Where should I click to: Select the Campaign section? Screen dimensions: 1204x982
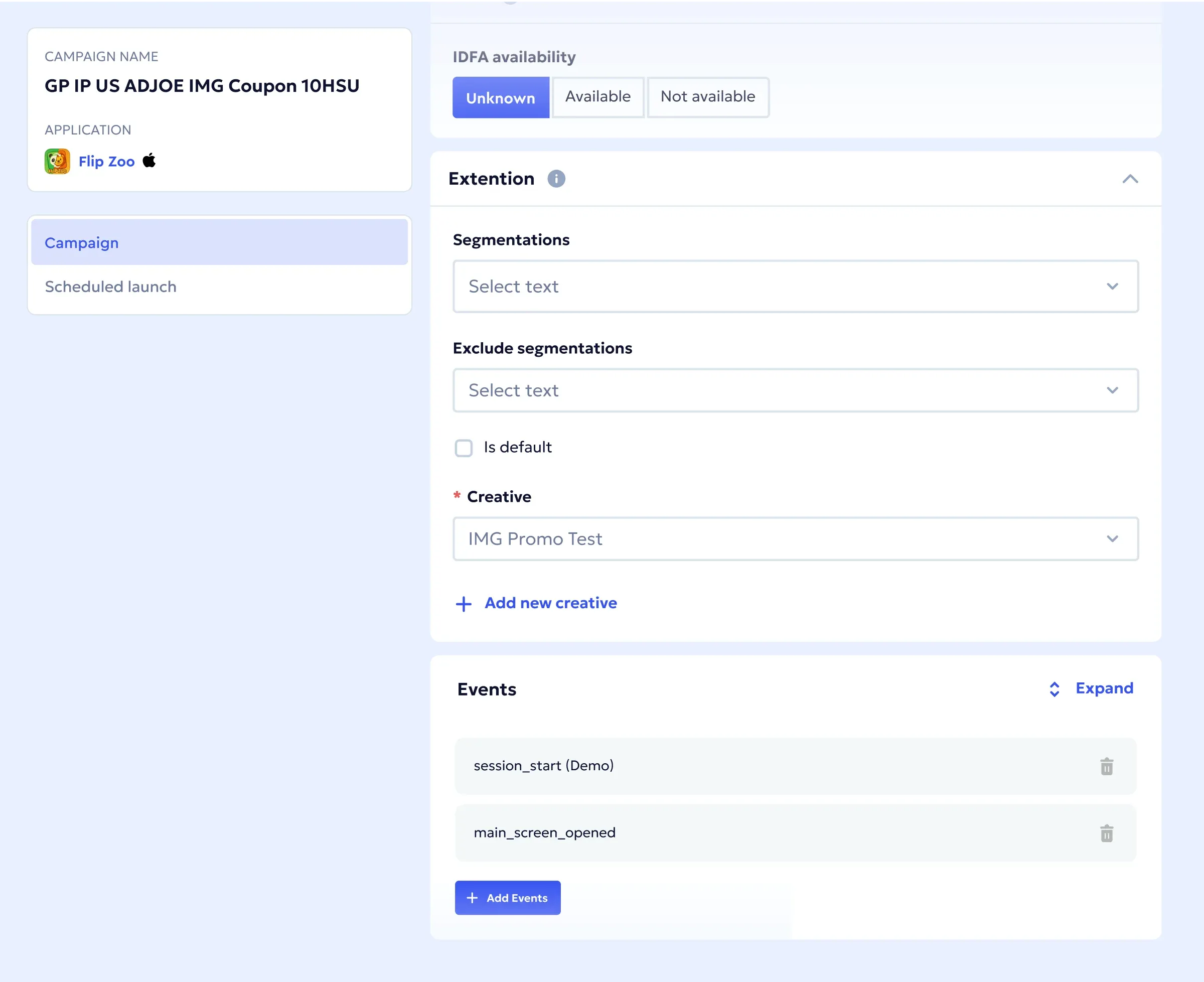(x=81, y=242)
